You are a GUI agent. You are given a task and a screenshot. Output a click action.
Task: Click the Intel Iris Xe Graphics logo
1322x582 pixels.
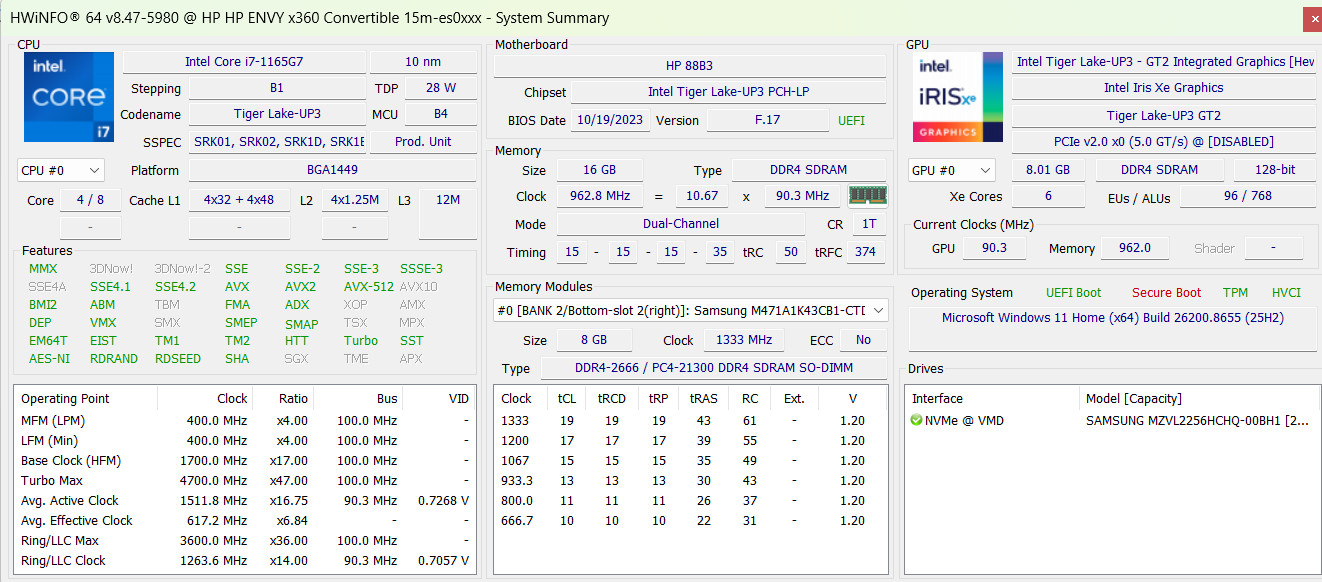point(957,97)
